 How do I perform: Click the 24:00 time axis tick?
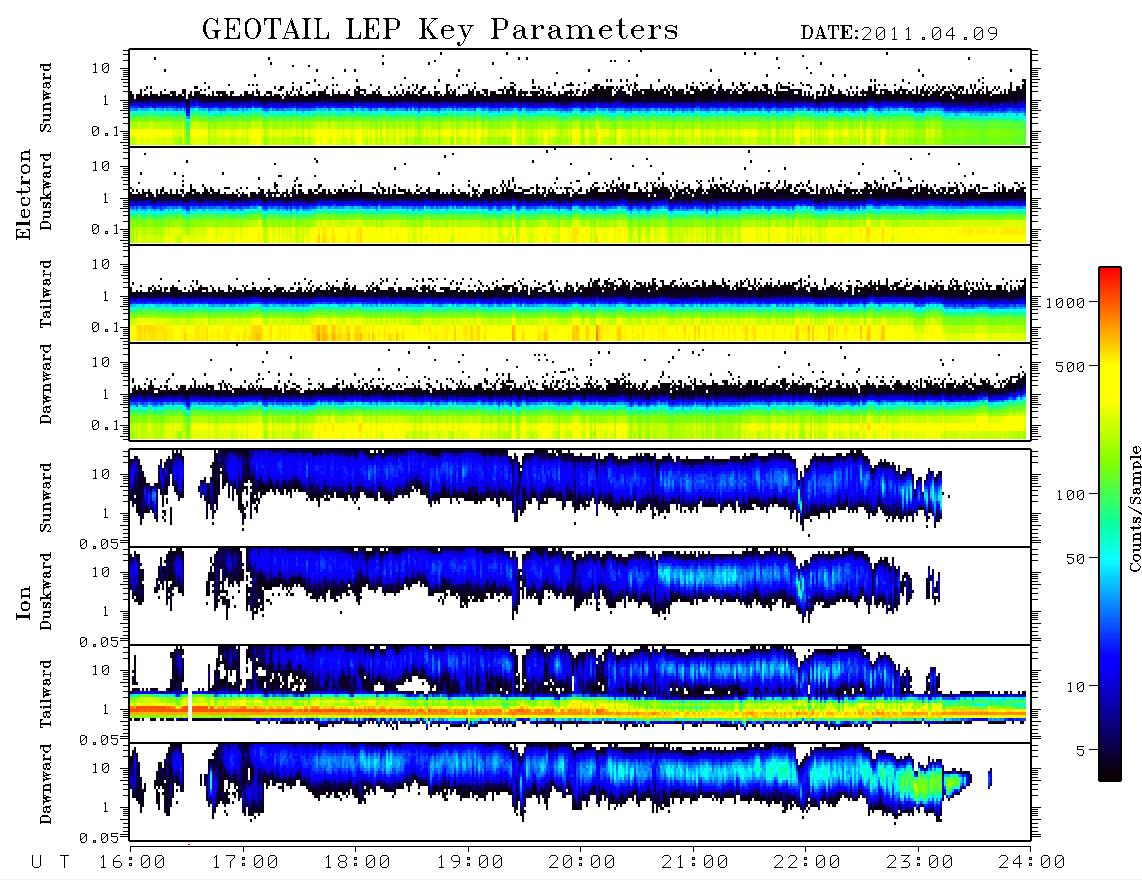click(1031, 862)
